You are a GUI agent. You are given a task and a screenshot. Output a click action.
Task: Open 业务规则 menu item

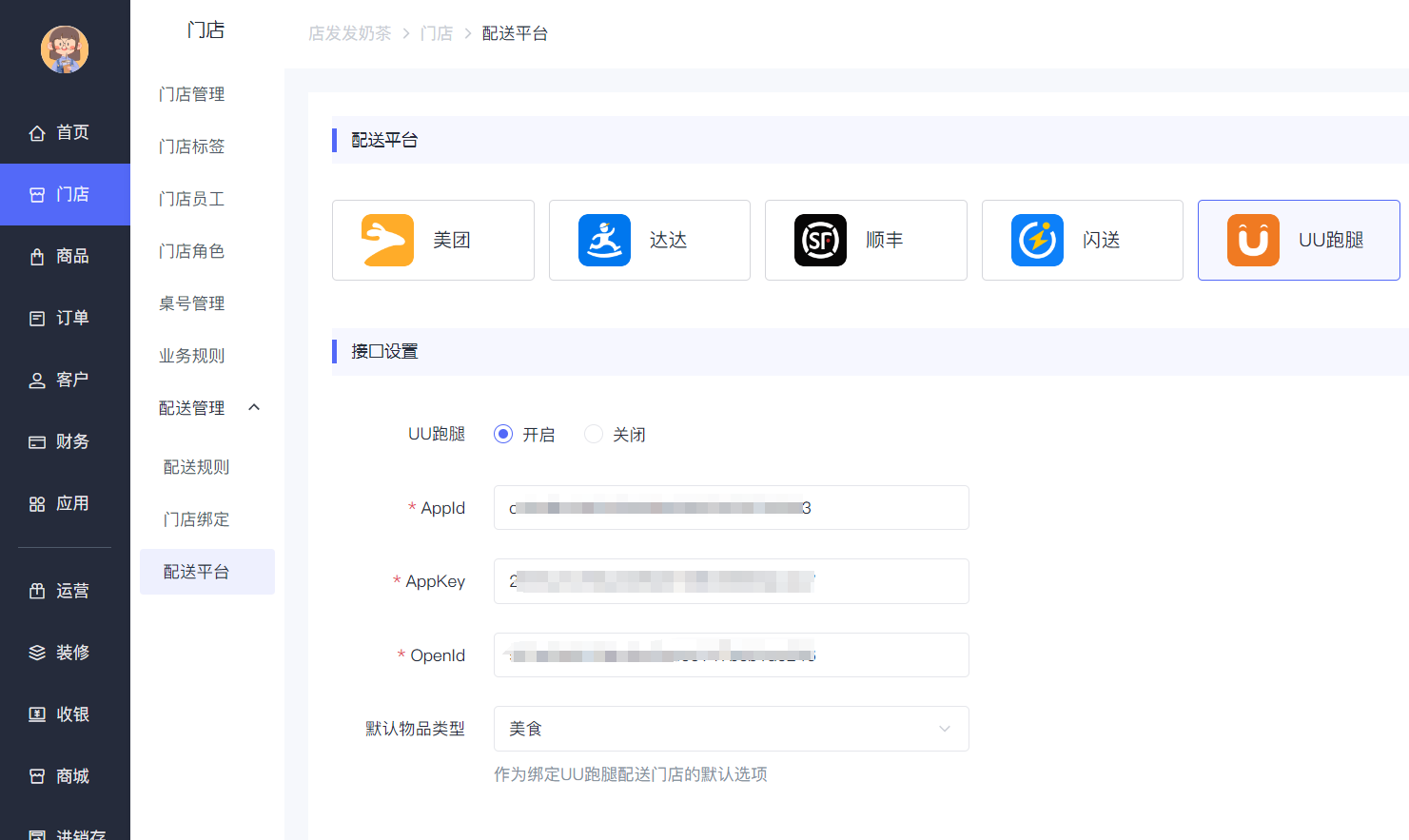pos(191,356)
